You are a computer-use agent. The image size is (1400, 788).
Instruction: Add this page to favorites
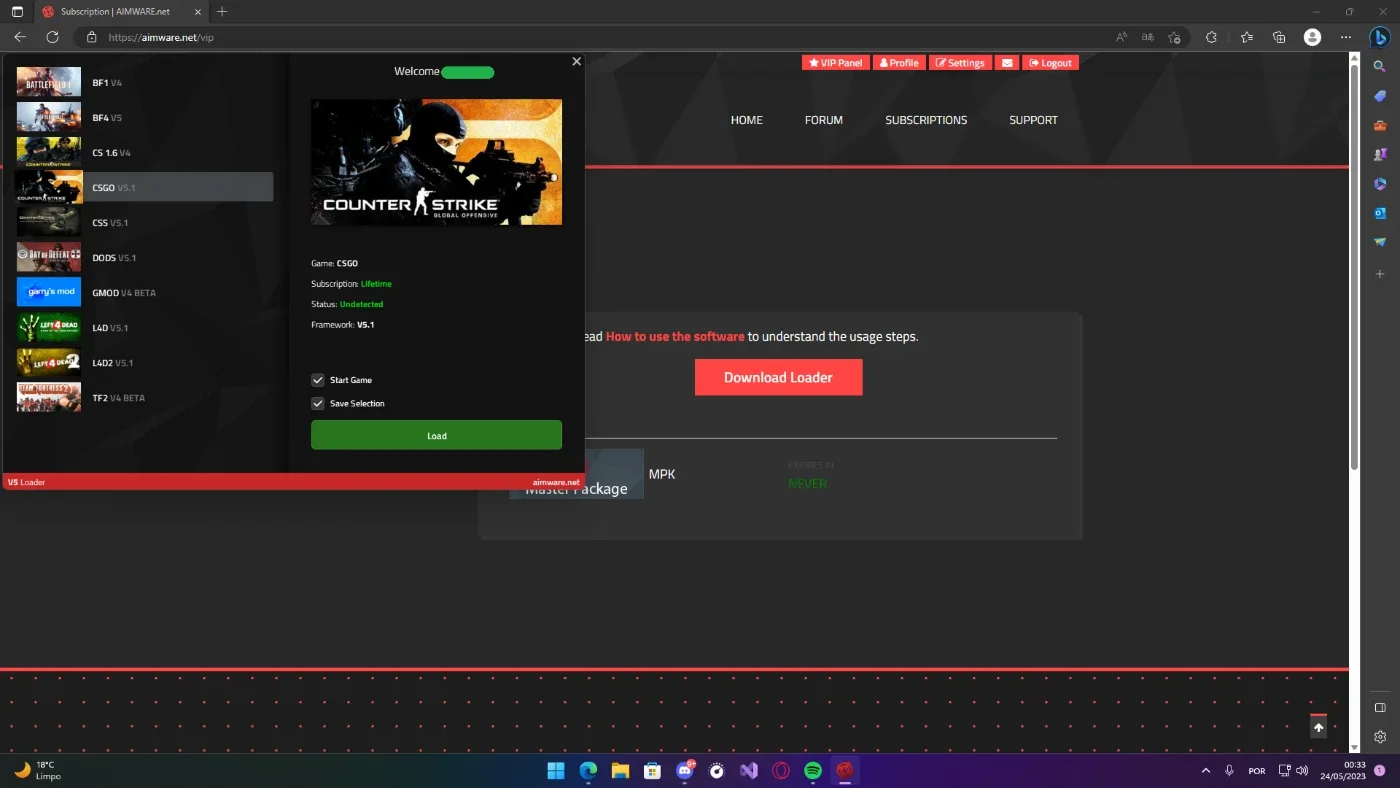pyautogui.click(x=1175, y=37)
